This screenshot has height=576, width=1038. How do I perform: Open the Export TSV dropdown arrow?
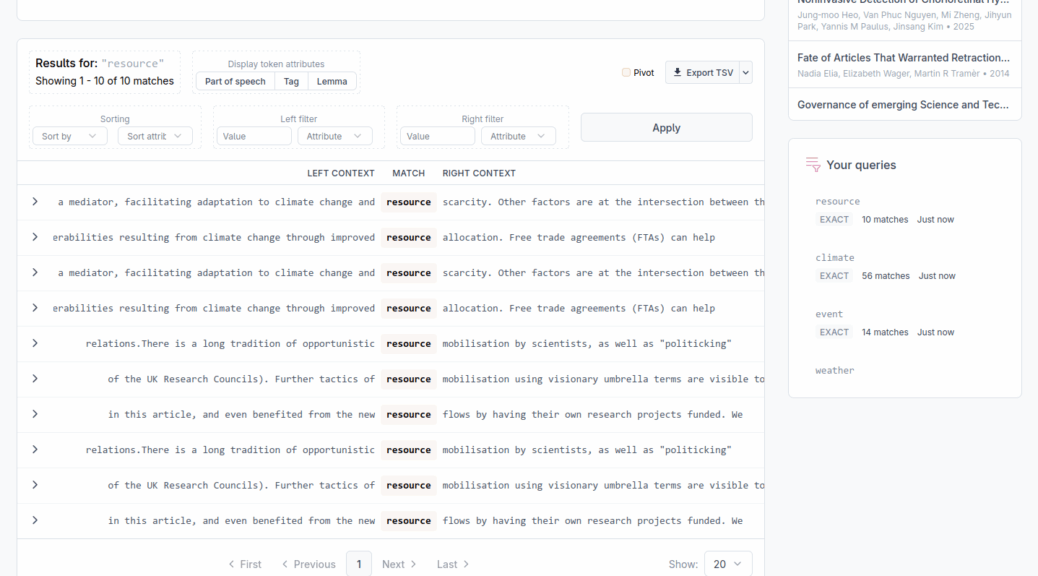(746, 73)
